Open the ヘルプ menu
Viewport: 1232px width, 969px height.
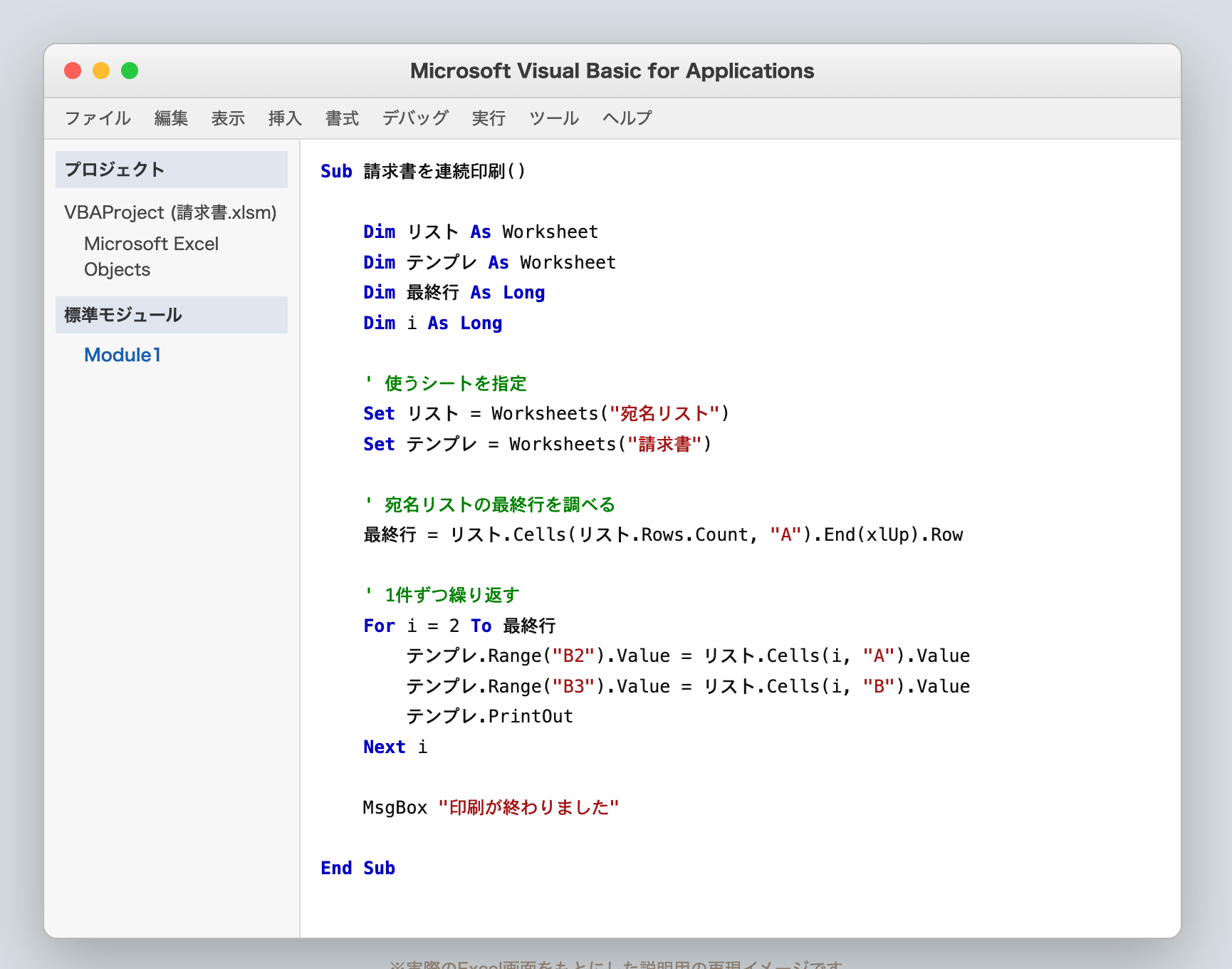[x=627, y=118]
